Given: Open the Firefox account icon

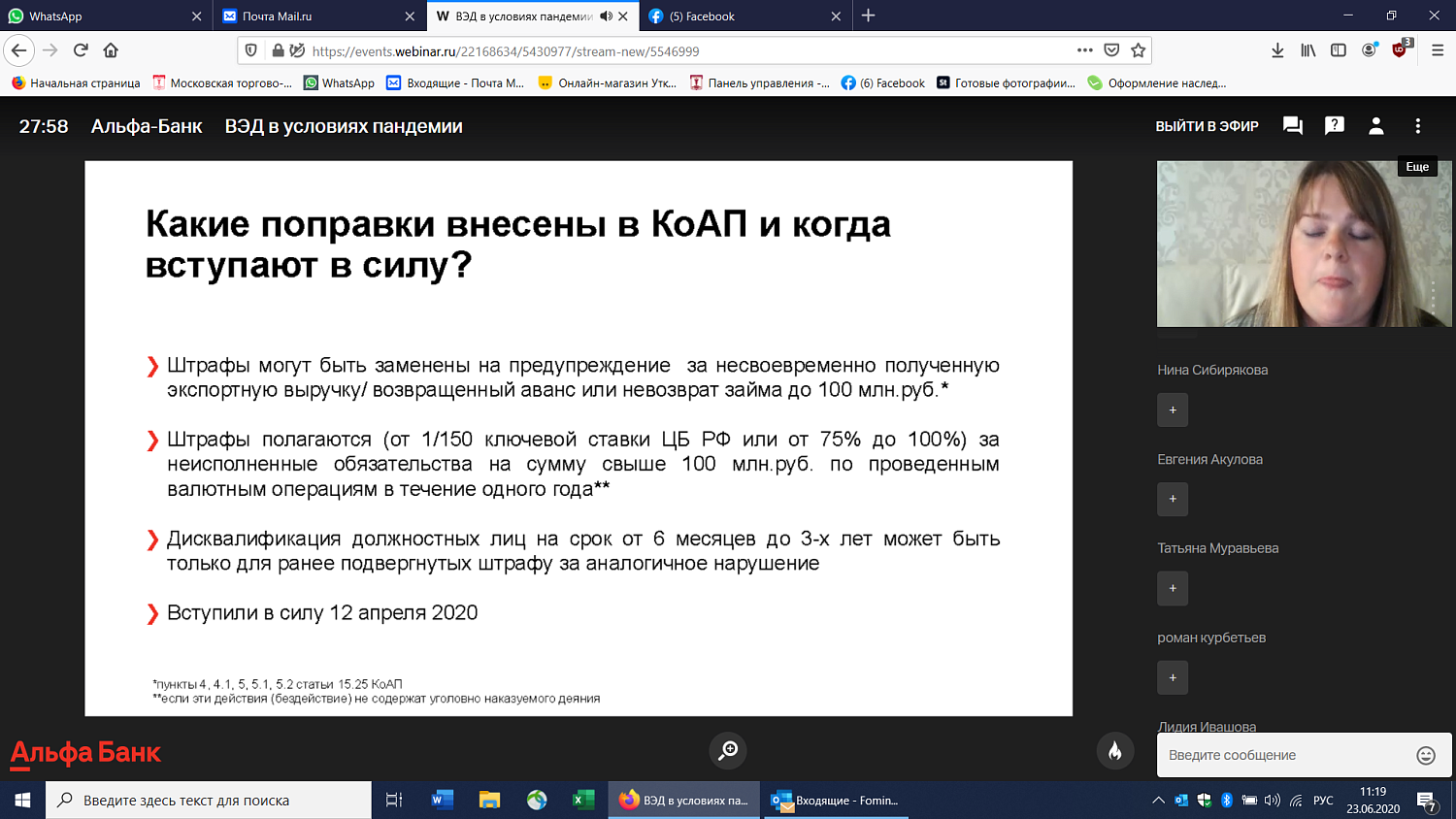Looking at the screenshot, I should click(x=1370, y=50).
